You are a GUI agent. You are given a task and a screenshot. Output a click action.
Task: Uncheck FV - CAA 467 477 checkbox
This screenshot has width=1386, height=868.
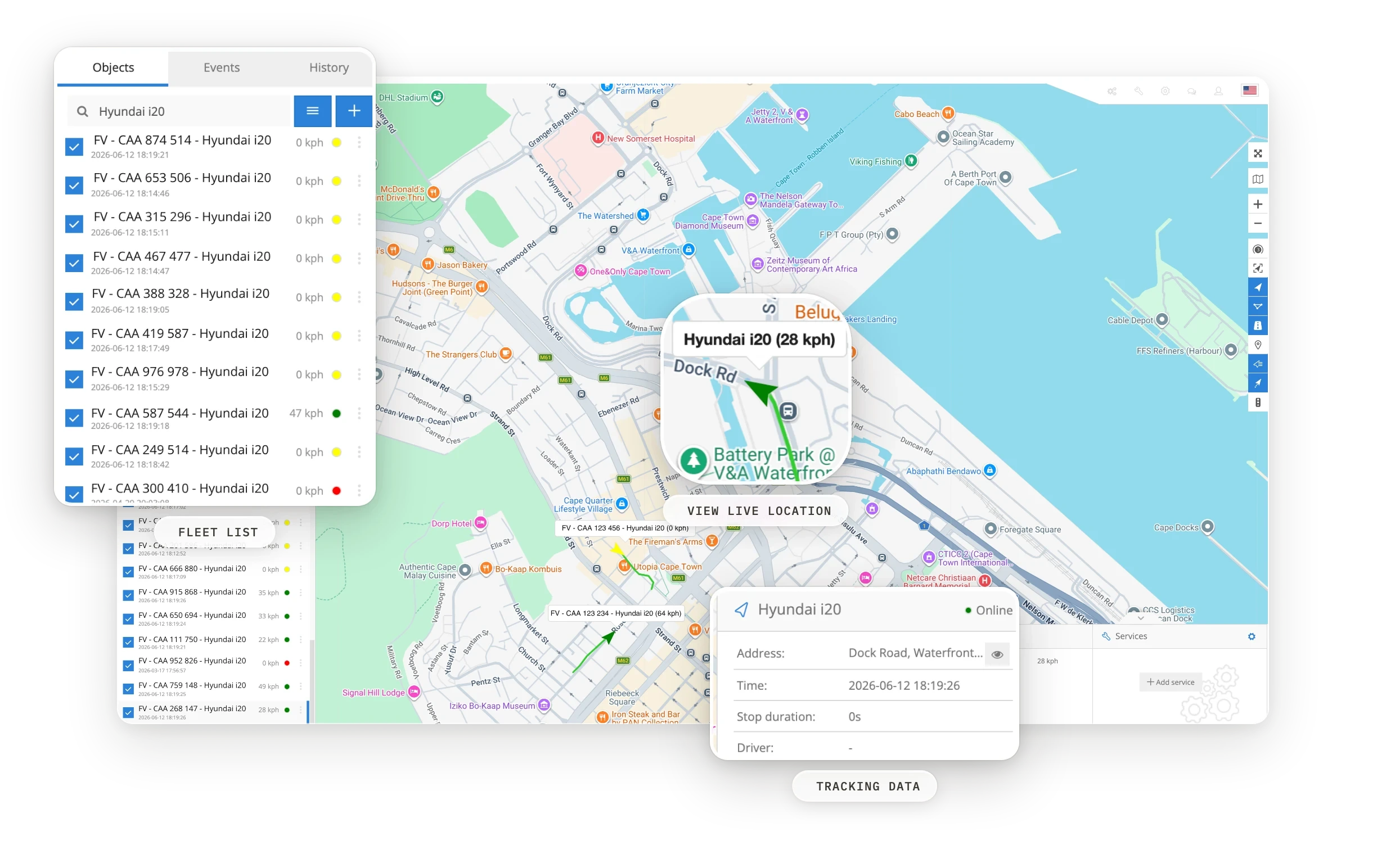click(74, 263)
